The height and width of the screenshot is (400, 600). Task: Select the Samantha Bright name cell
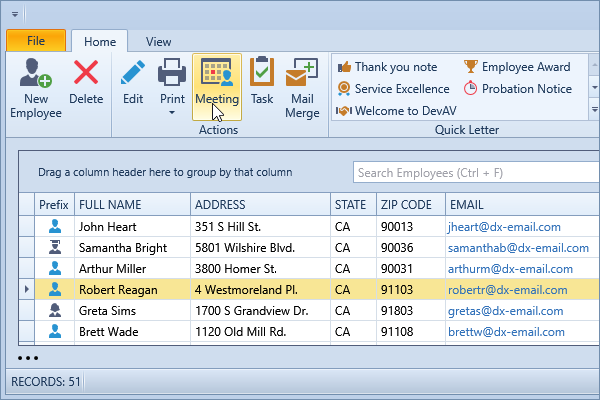coord(132,248)
